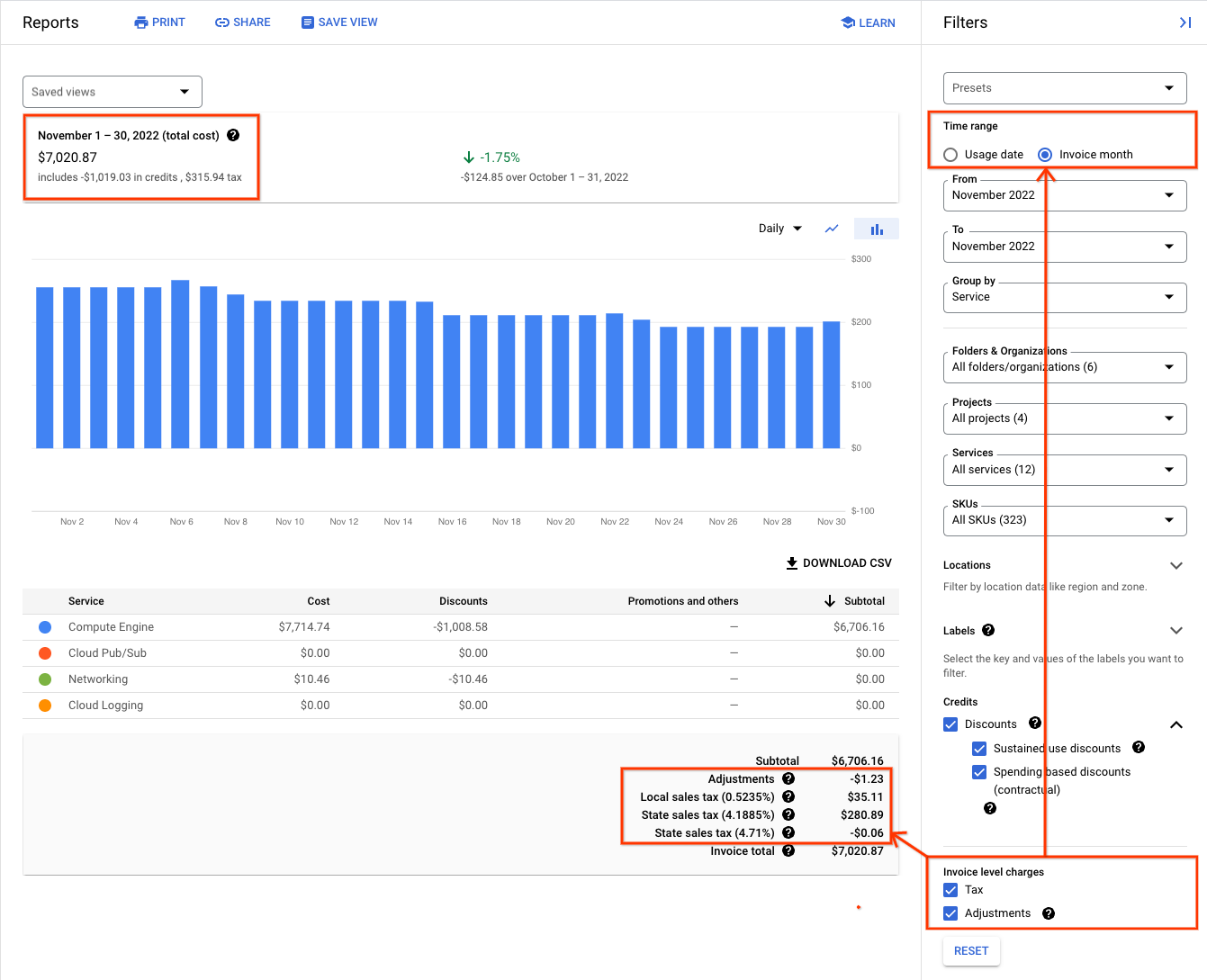
Task: Click help icon next to Adjustments checkbox
Action: coord(1049,913)
